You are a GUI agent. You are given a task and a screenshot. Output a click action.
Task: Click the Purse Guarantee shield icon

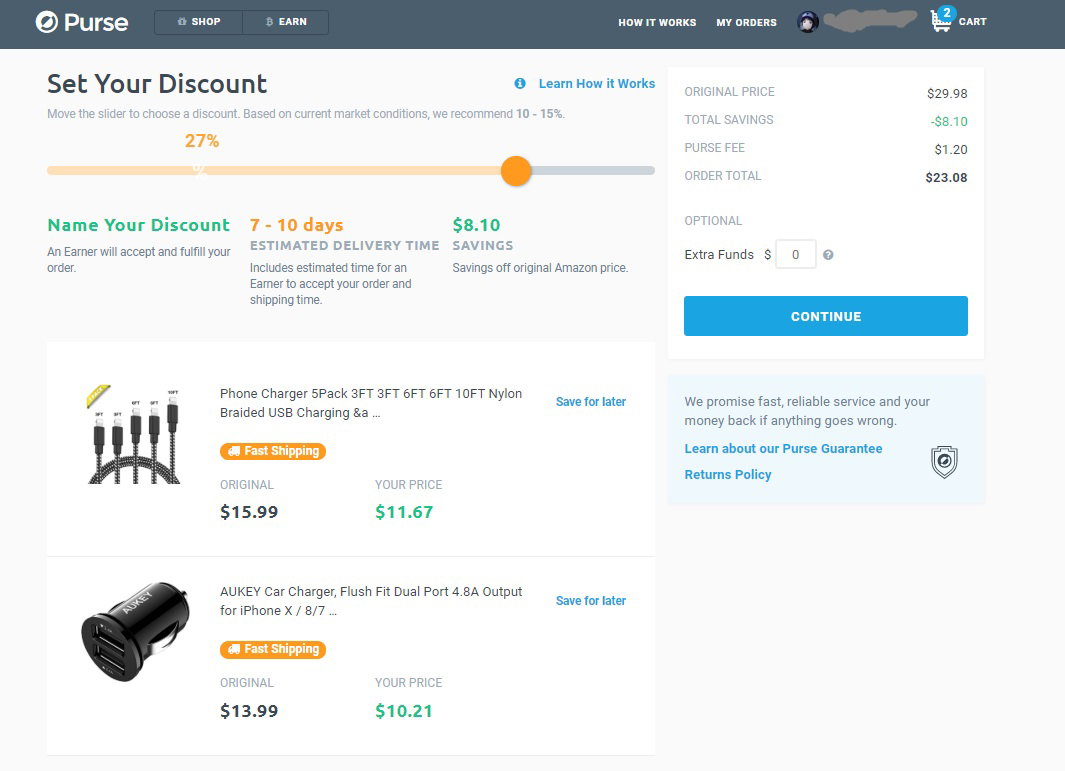[x=943, y=462]
